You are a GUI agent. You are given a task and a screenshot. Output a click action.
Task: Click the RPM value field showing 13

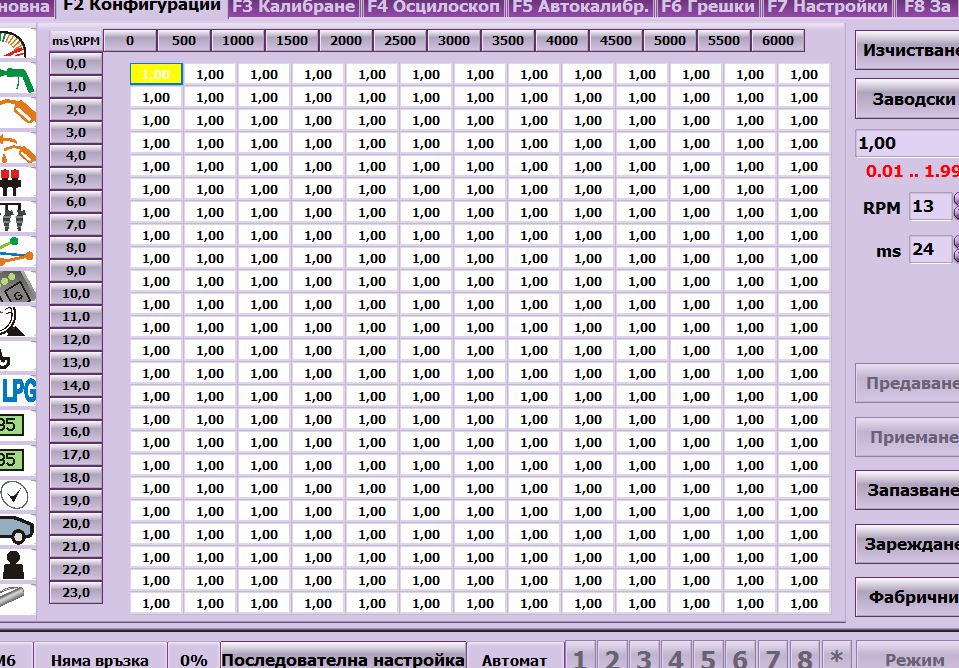point(928,207)
